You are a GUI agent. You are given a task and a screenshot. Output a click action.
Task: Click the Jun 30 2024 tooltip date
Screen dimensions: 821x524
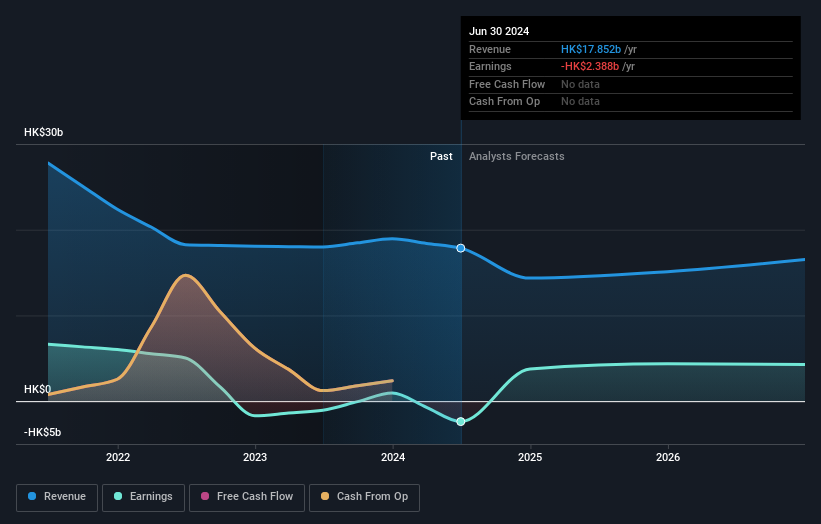499,31
